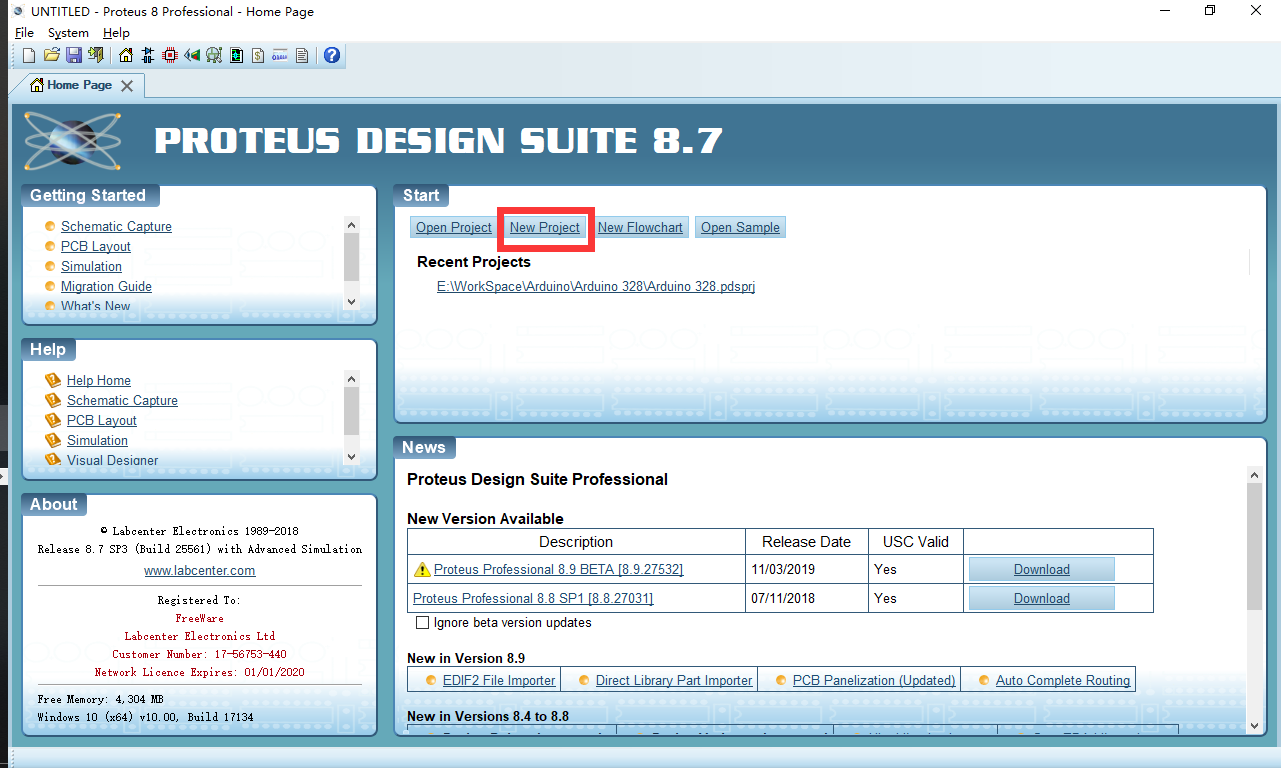Click the News panel scrollbar thumb

1255,546
